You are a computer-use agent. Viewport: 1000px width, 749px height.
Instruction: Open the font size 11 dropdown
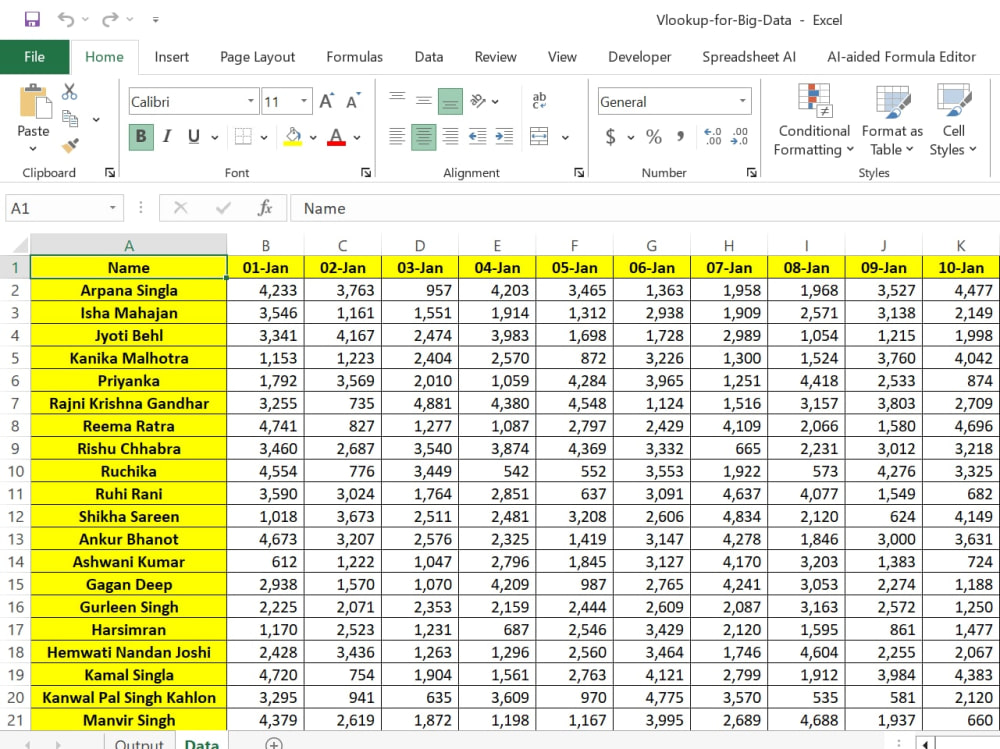coord(304,101)
